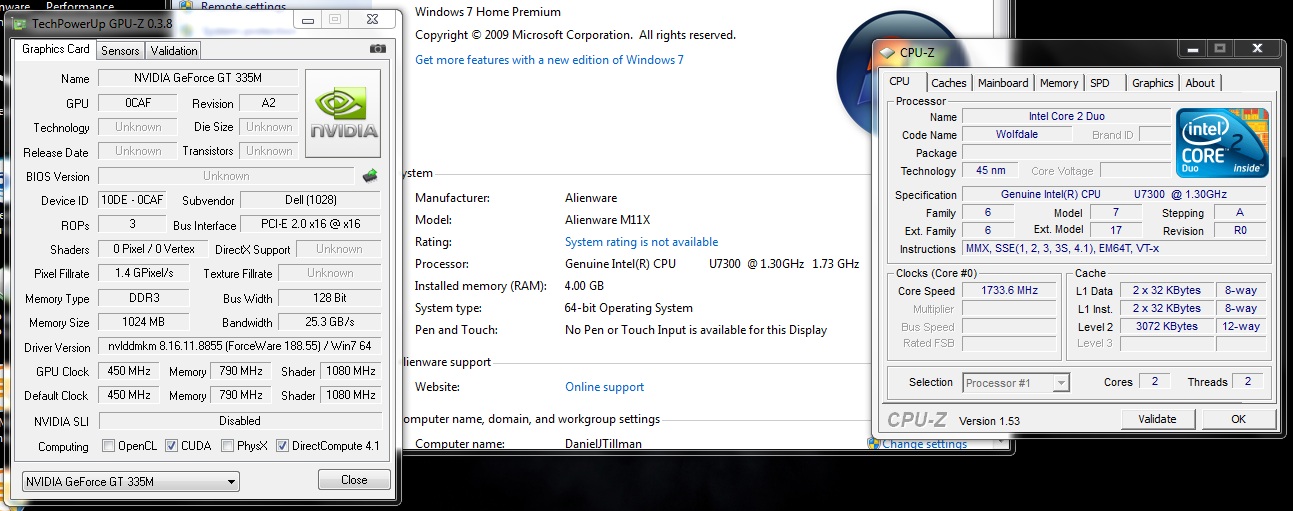Open the Memory tab in CPU-Z
This screenshot has width=1293, height=511.
(1059, 83)
